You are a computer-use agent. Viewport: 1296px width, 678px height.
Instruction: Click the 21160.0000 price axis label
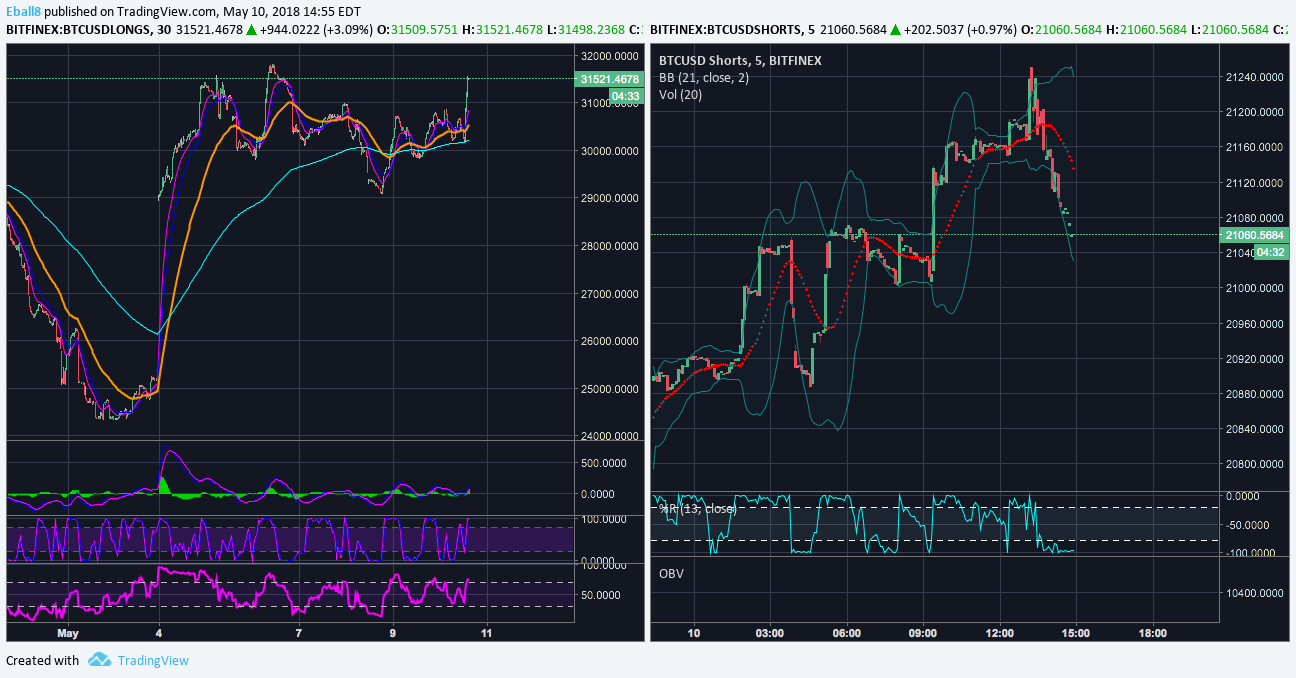[1256, 147]
